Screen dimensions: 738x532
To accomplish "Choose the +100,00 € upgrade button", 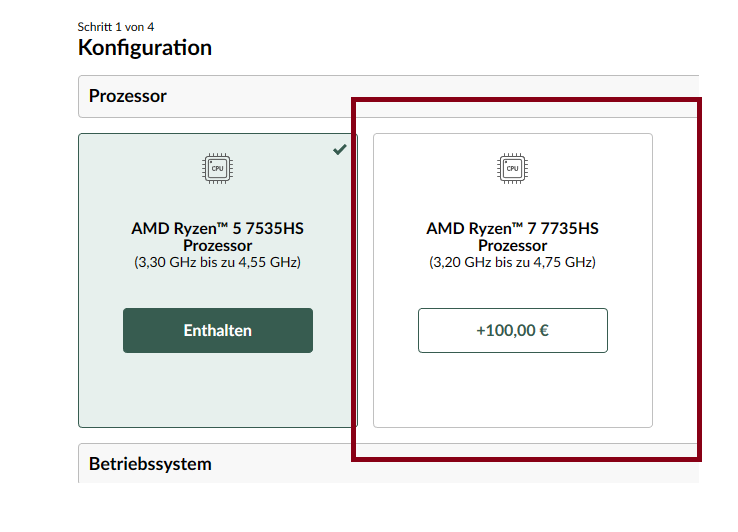I will tap(512, 330).
